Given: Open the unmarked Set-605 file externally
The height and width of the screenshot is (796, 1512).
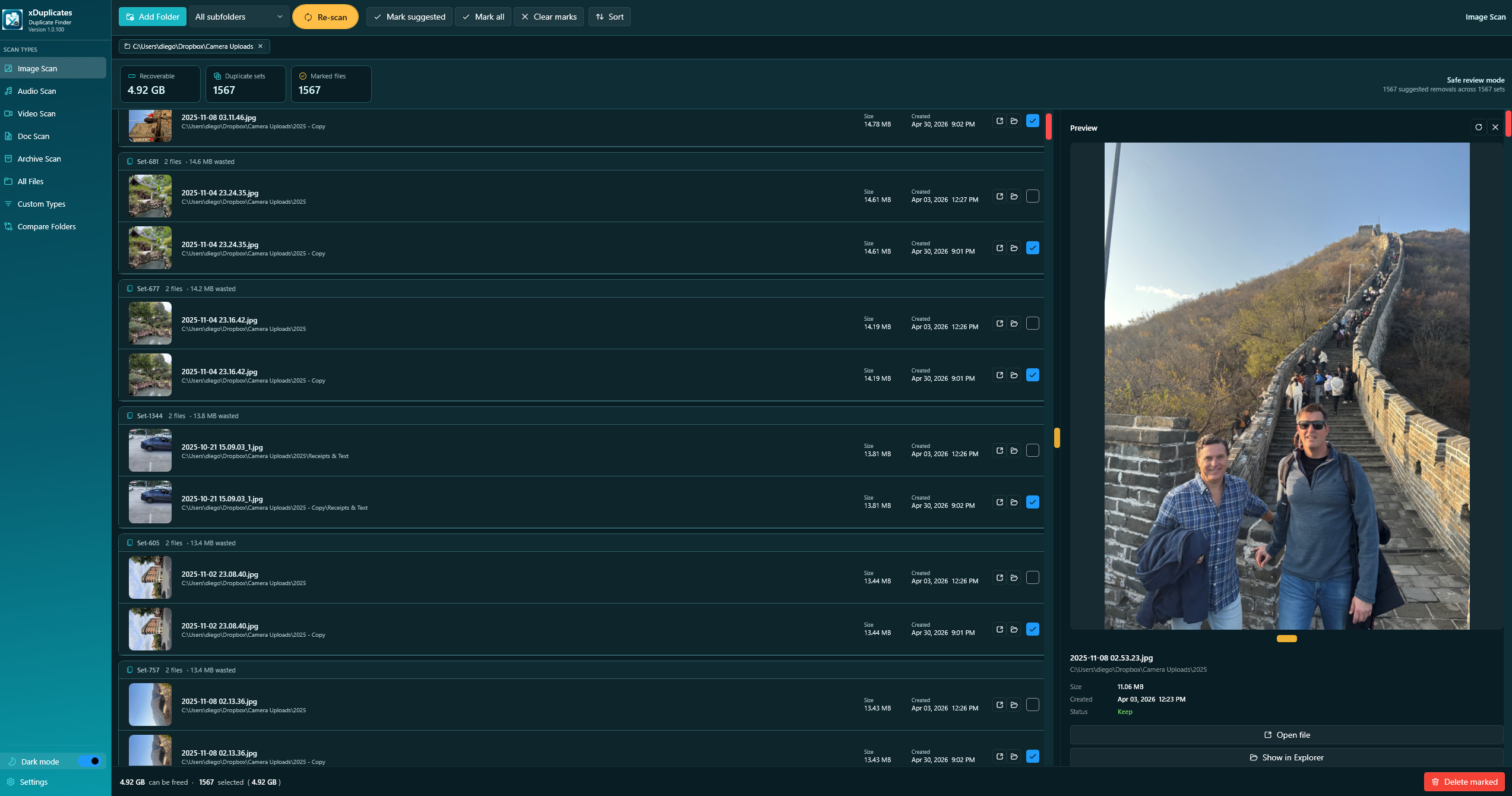Looking at the screenshot, I should tap(999, 577).
